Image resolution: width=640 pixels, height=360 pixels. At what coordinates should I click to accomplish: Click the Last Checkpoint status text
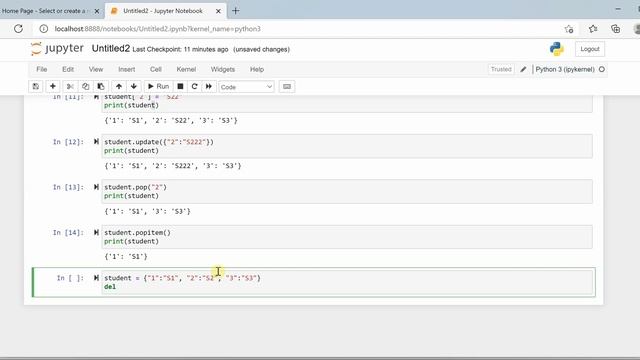180,49
